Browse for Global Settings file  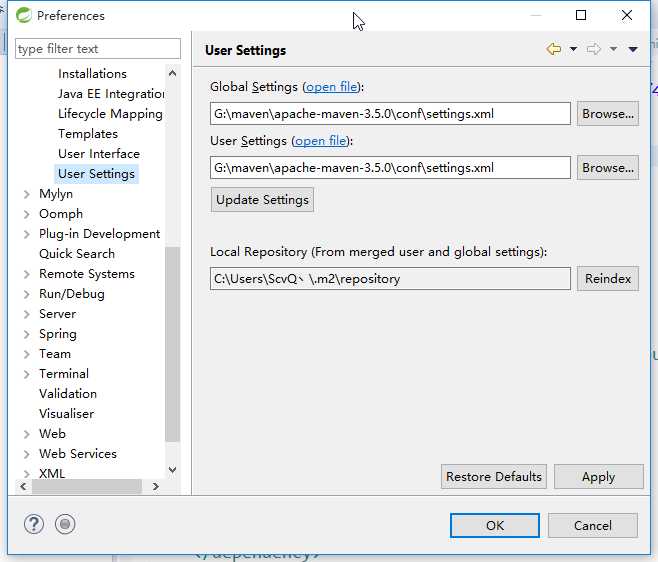pos(608,114)
